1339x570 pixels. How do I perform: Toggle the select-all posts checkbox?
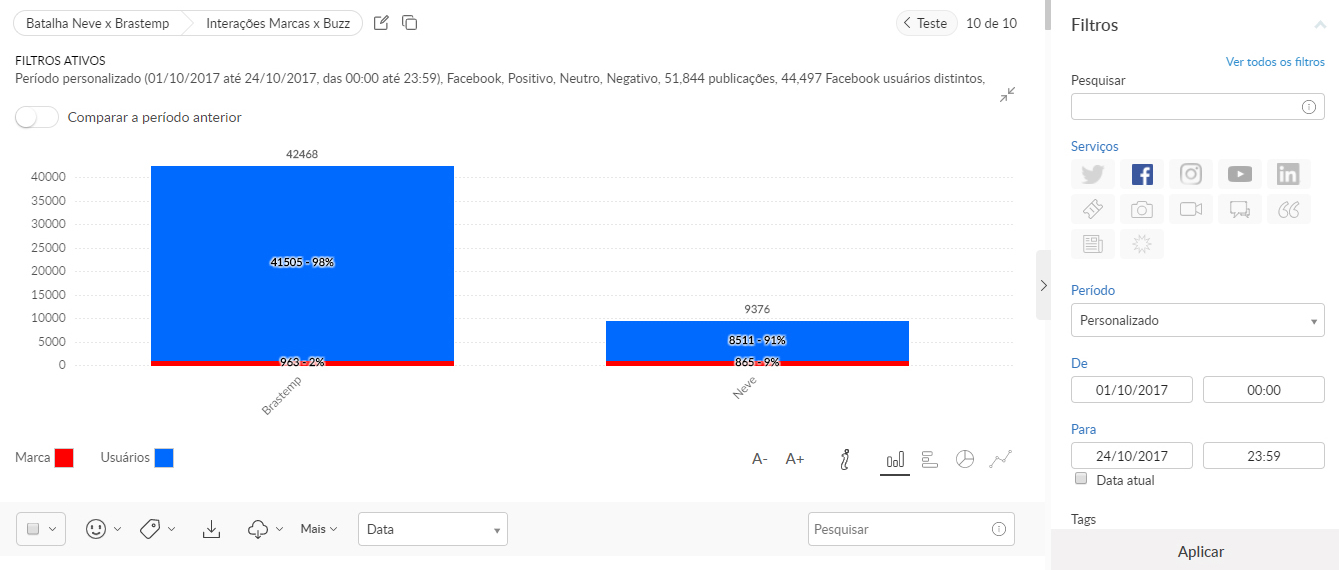point(33,529)
